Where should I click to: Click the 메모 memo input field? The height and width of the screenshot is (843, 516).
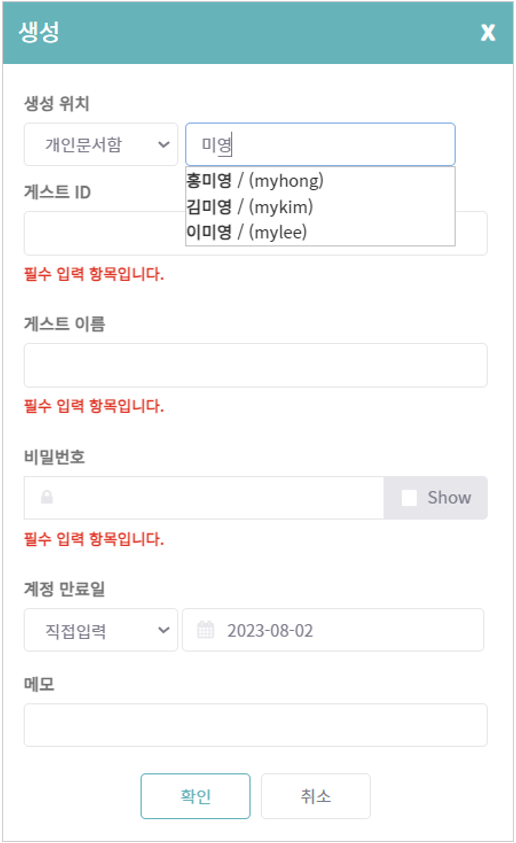(x=256, y=725)
